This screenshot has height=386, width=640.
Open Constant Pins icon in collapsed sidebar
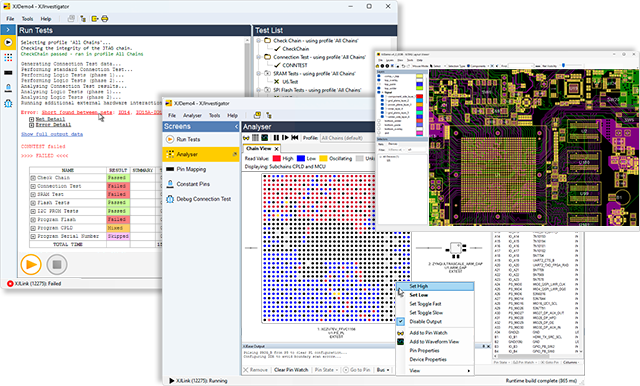(x=8, y=87)
